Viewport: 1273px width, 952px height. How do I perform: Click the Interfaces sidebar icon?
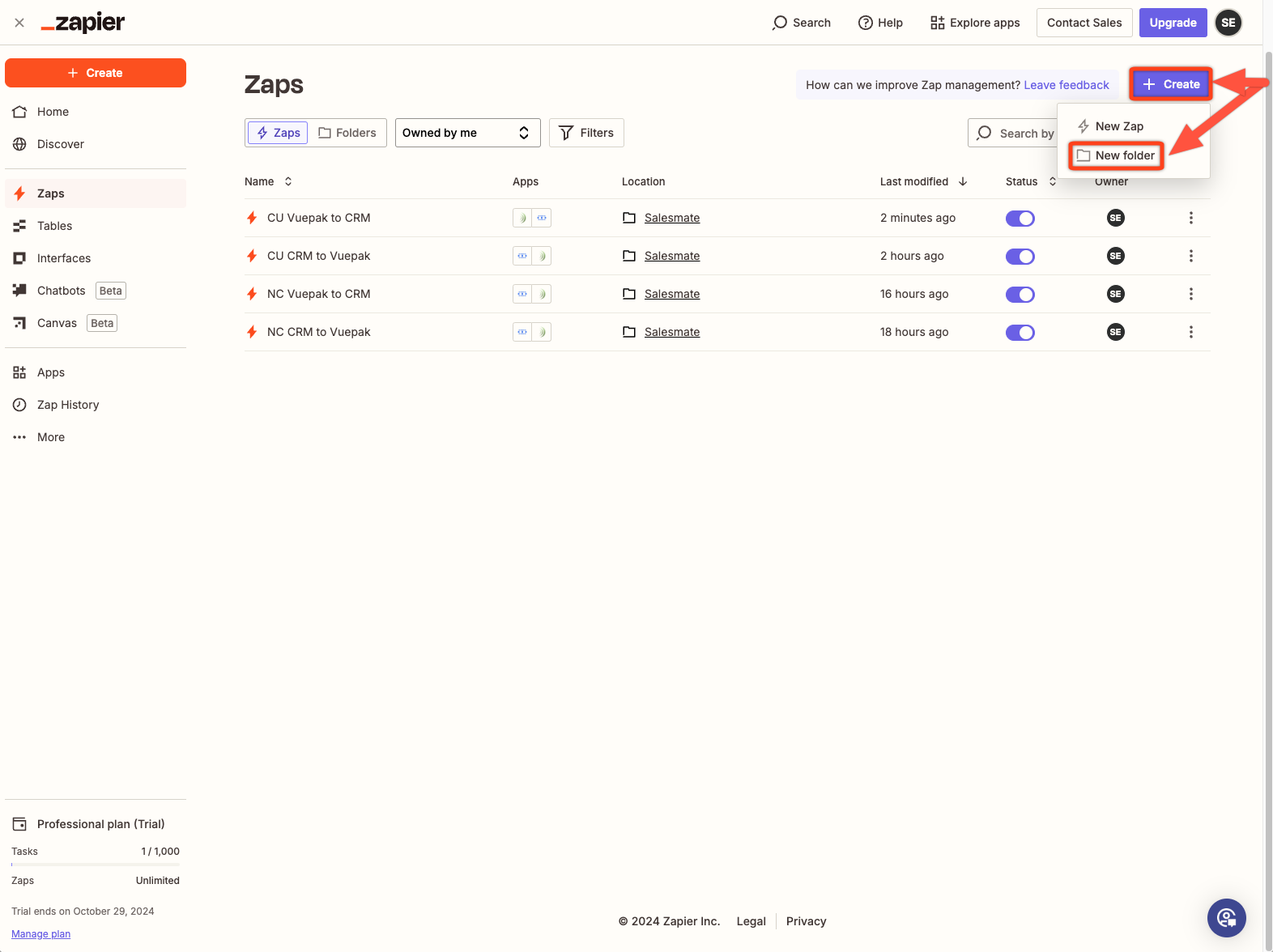[x=19, y=258]
